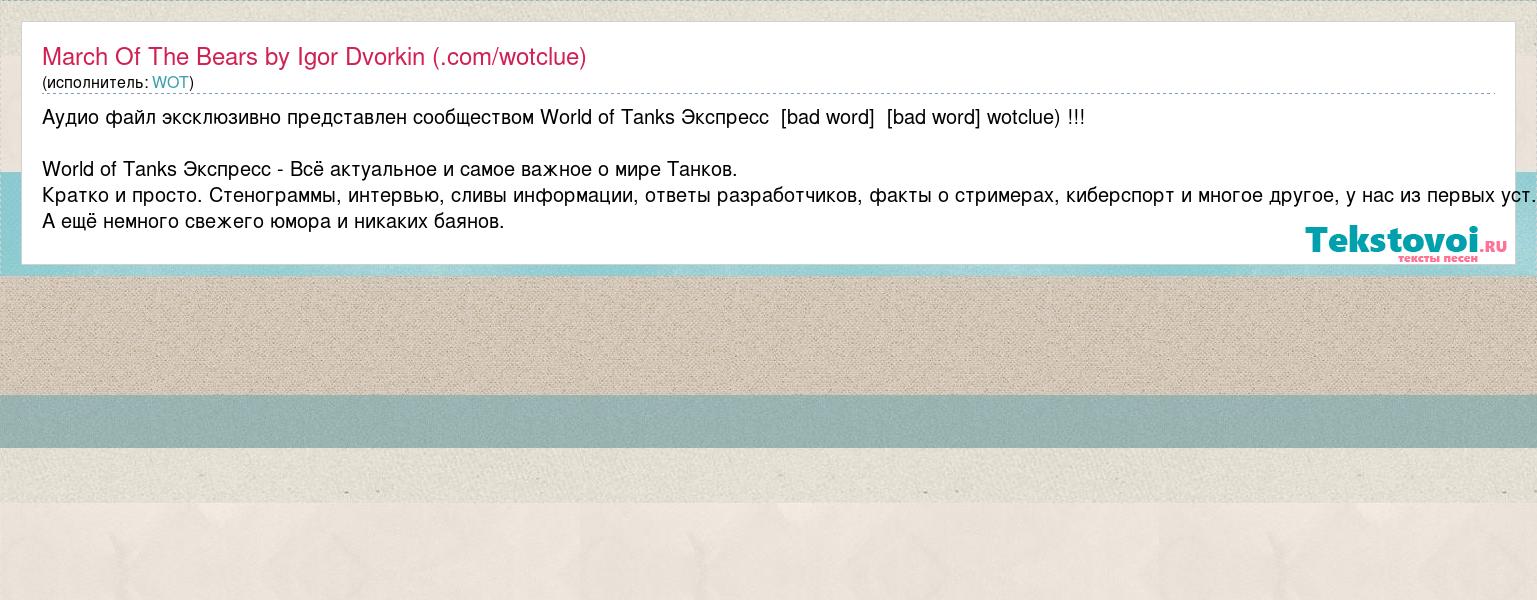This screenshot has height=600, width=1537.
Task: Open the Tekstovoi.ru logo link
Action: 1405,243
